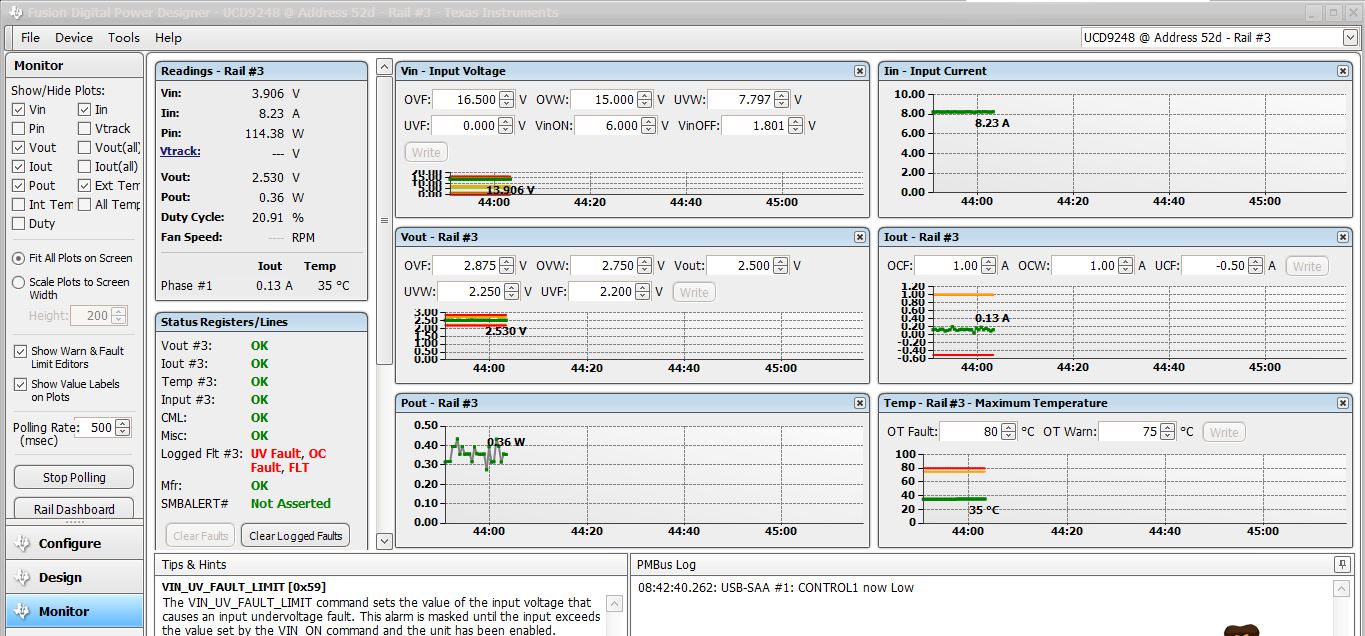
Task: Open the Tools menu
Action: [124, 38]
